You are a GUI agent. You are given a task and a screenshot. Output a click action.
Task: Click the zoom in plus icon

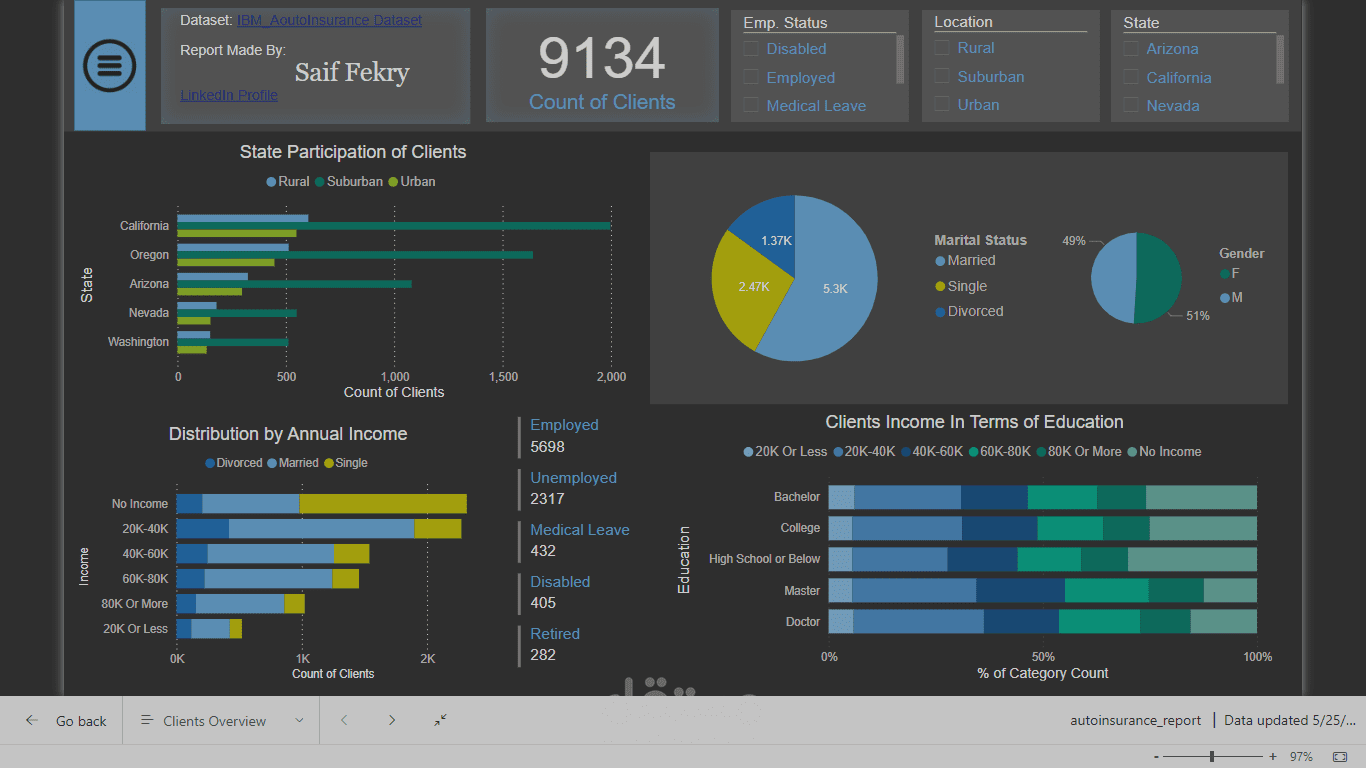tap(1273, 757)
